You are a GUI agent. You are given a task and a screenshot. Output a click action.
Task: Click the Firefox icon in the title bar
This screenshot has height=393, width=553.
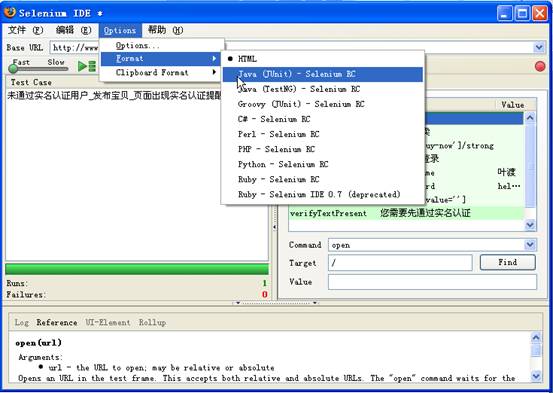tap(10, 13)
